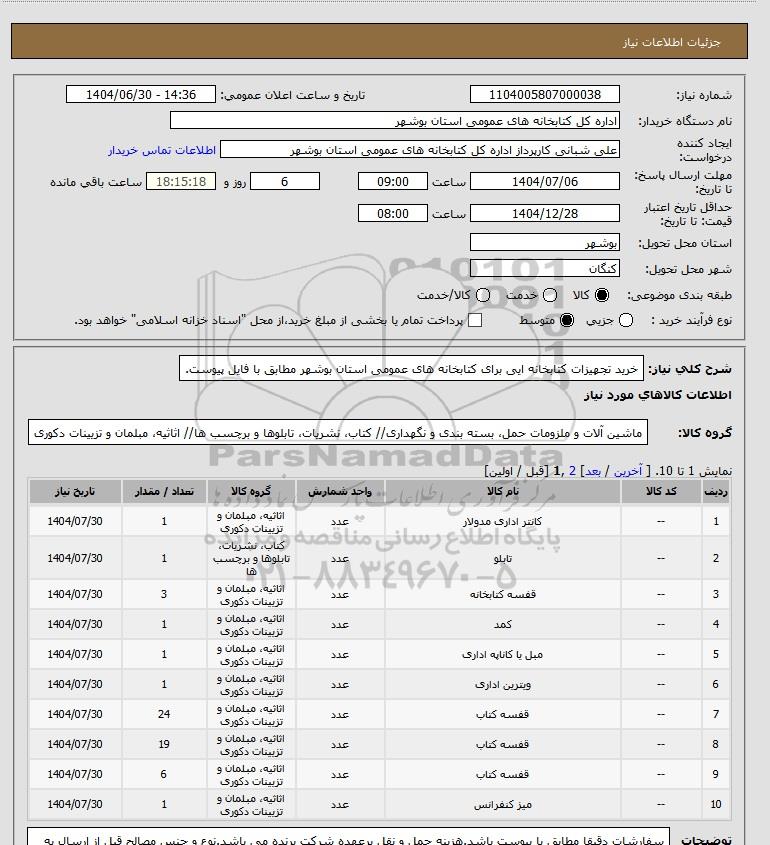This screenshot has width=770, height=845.
Task: Select the متوسط purchase type radio
Action: [567, 320]
